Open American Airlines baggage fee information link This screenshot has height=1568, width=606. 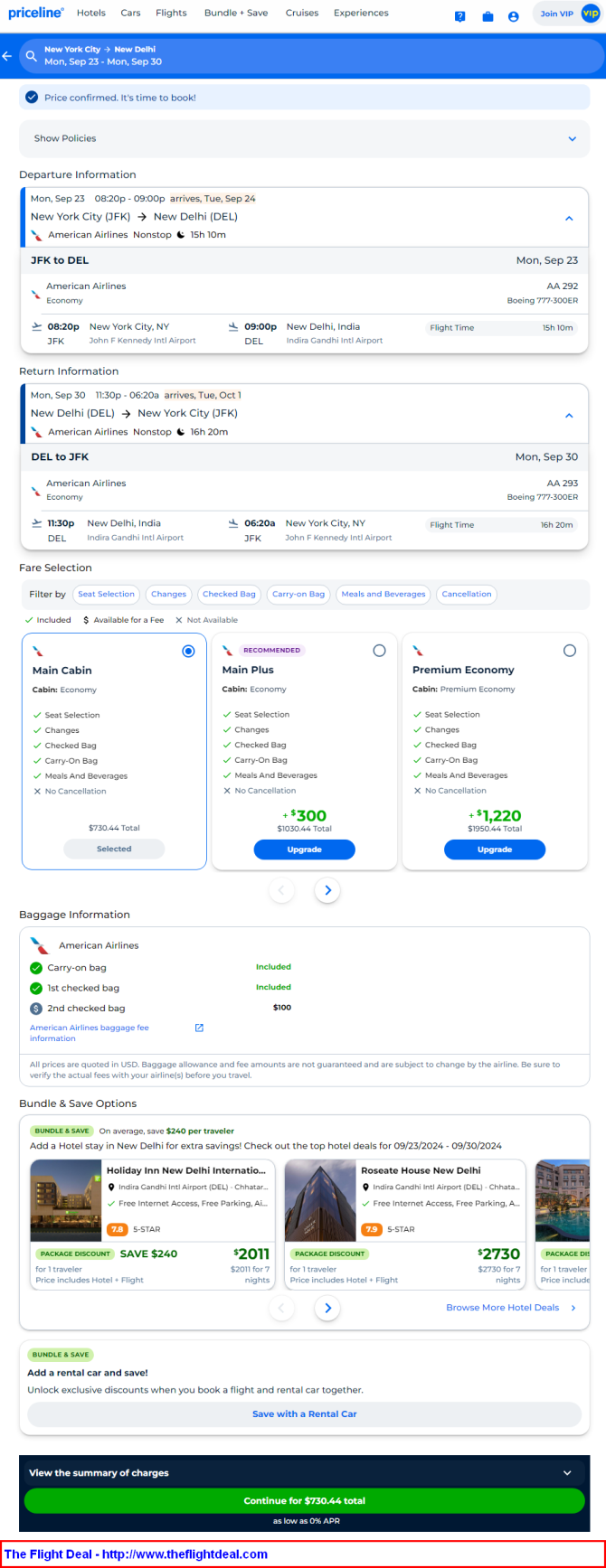click(x=90, y=1033)
